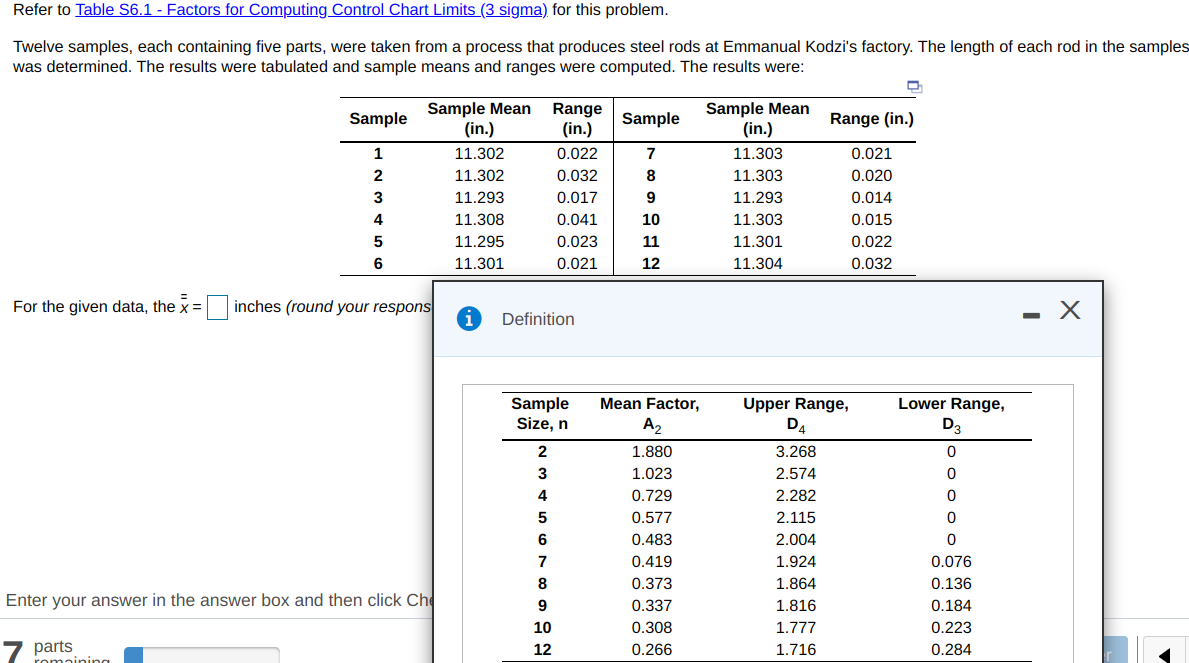The height and width of the screenshot is (663, 1189).
Task: Click the Definition title text
Action: (x=538, y=319)
